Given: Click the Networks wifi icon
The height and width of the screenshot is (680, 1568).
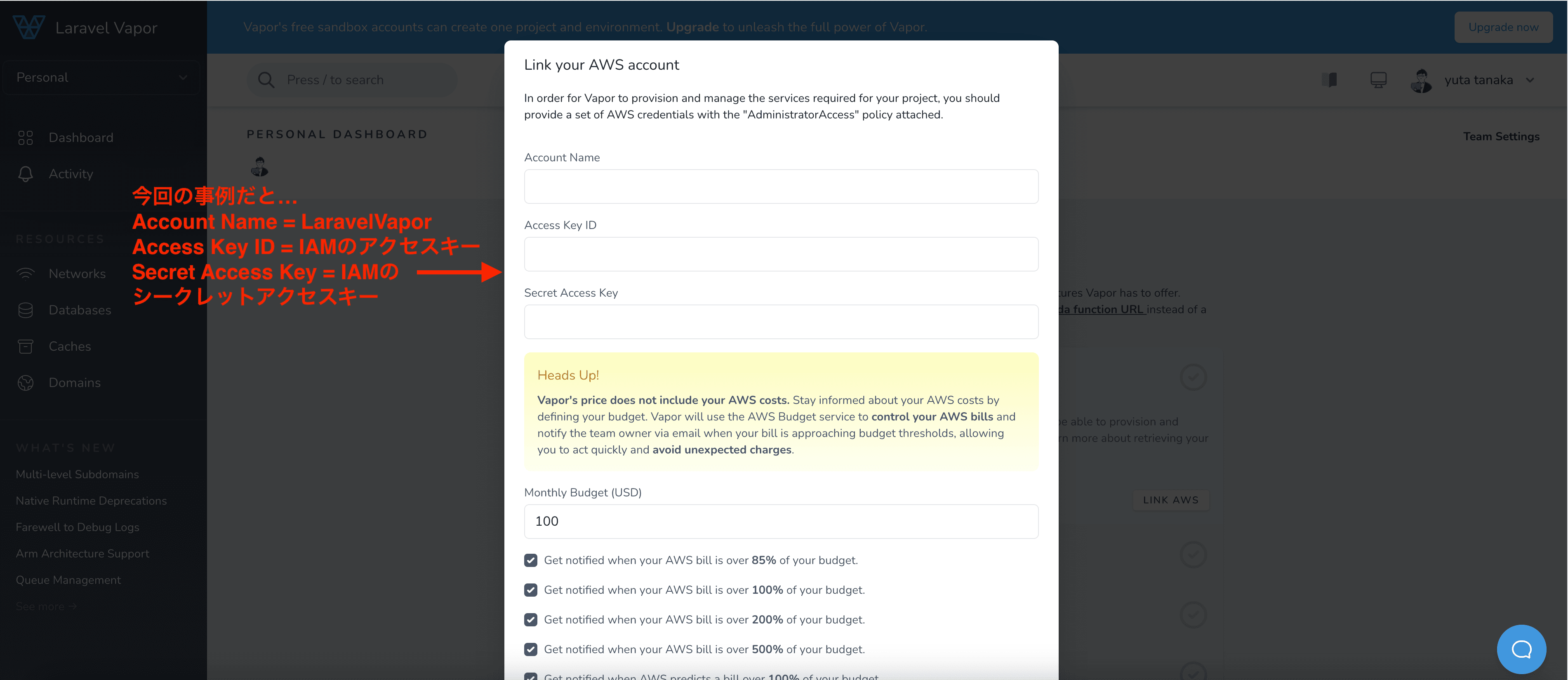Looking at the screenshot, I should click(x=26, y=274).
